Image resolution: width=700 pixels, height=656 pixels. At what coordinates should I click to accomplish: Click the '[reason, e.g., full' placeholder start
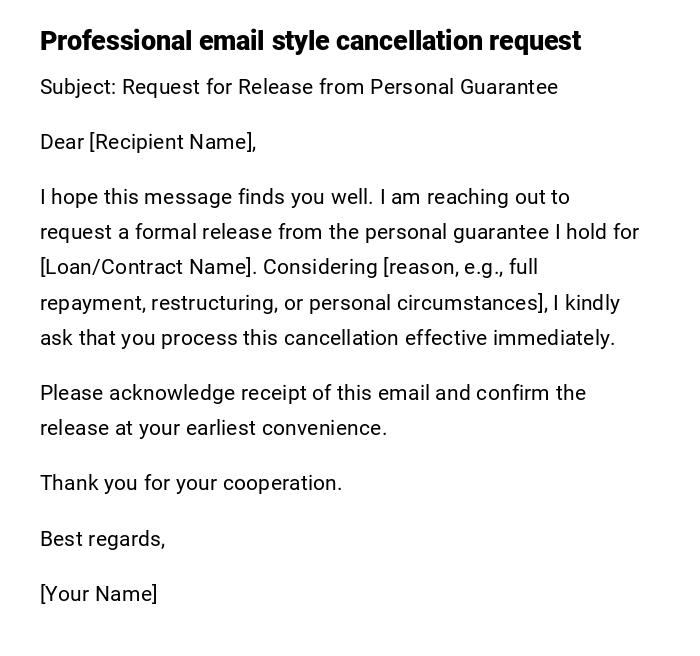461,267
